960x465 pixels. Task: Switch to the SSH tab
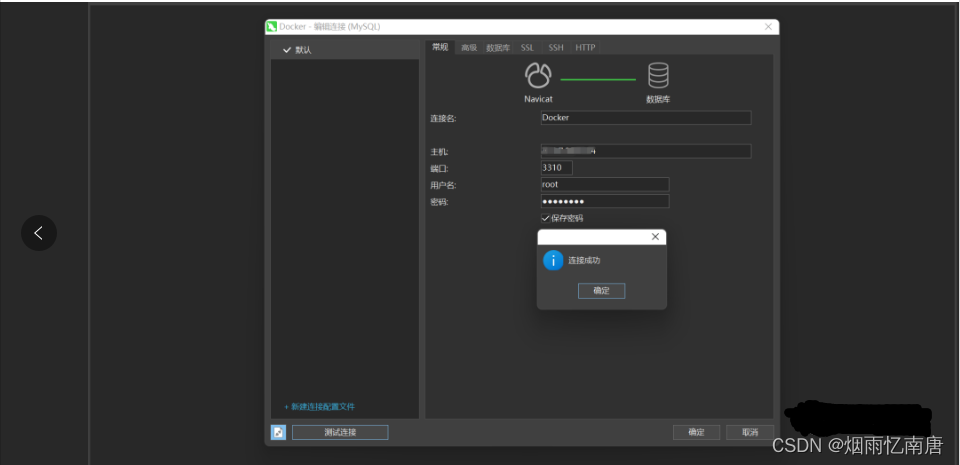coord(556,48)
